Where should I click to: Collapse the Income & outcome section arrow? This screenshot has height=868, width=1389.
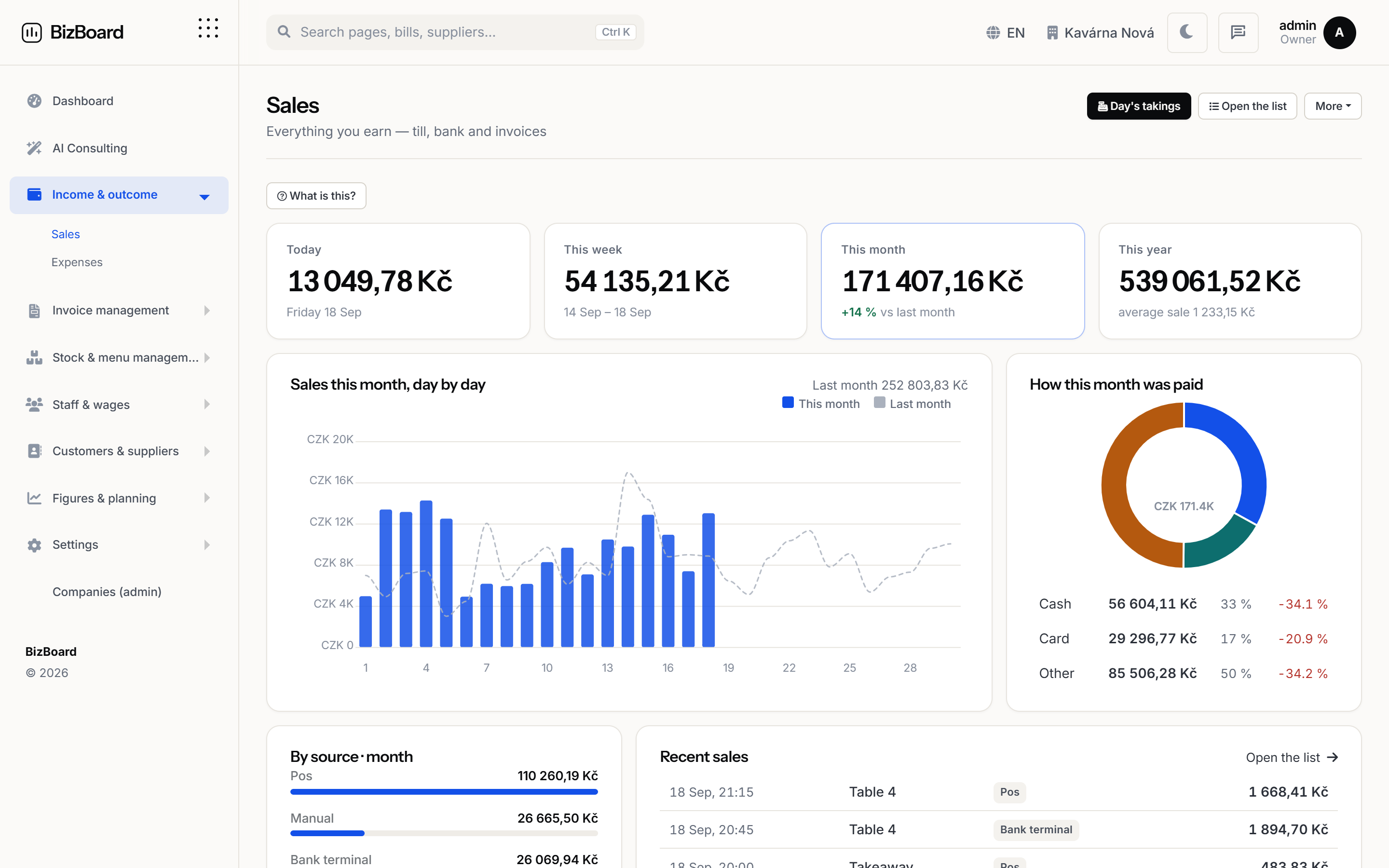pyautogui.click(x=204, y=197)
